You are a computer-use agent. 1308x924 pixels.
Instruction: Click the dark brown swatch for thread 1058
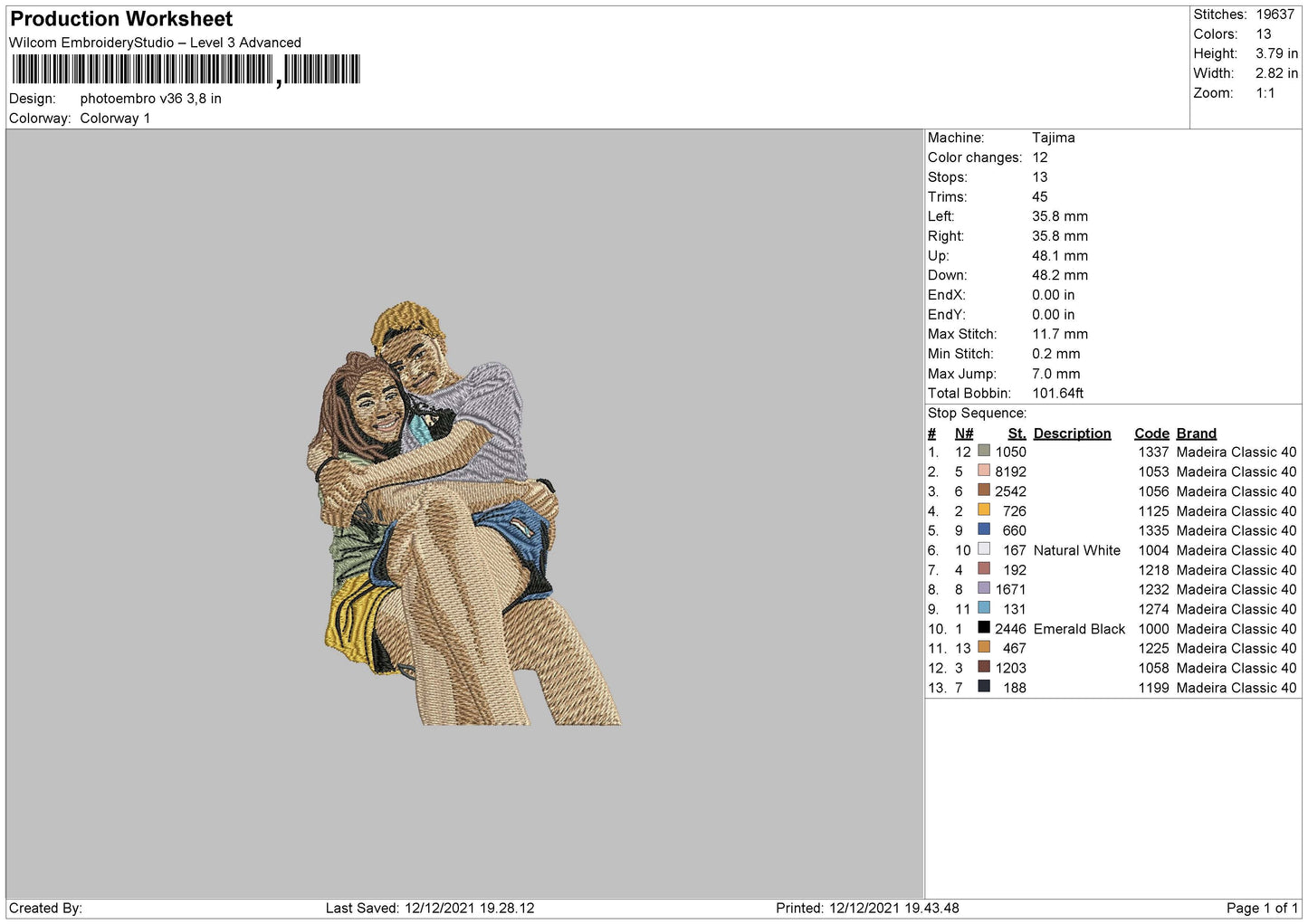click(984, 666)
